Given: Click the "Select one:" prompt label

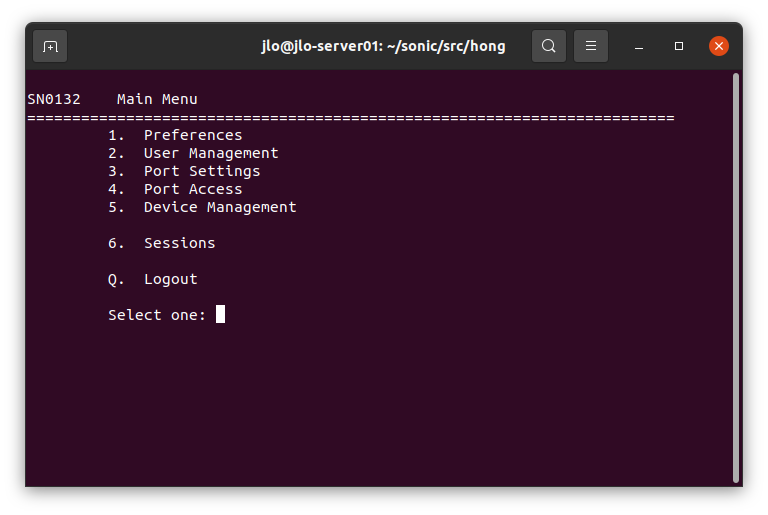Looking at the screenshot, I should [157, 315].
